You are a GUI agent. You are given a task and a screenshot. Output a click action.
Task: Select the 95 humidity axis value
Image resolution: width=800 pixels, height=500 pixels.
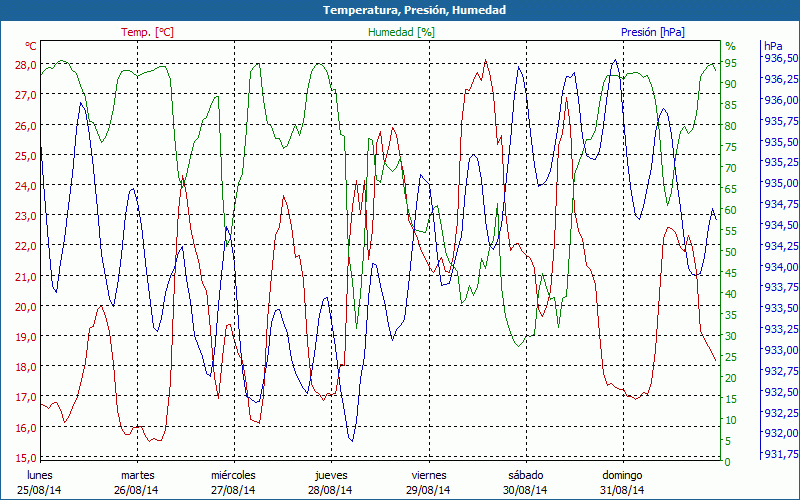point(730,63)
